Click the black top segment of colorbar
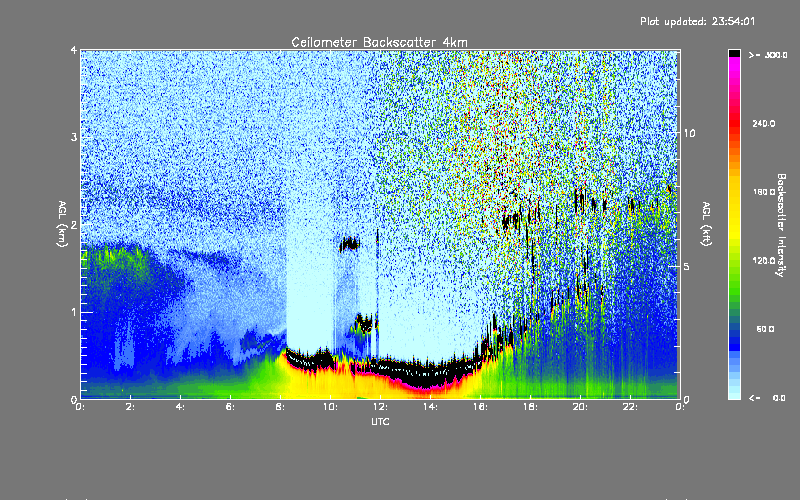800x500 pixels. click(x=734, y=53)
